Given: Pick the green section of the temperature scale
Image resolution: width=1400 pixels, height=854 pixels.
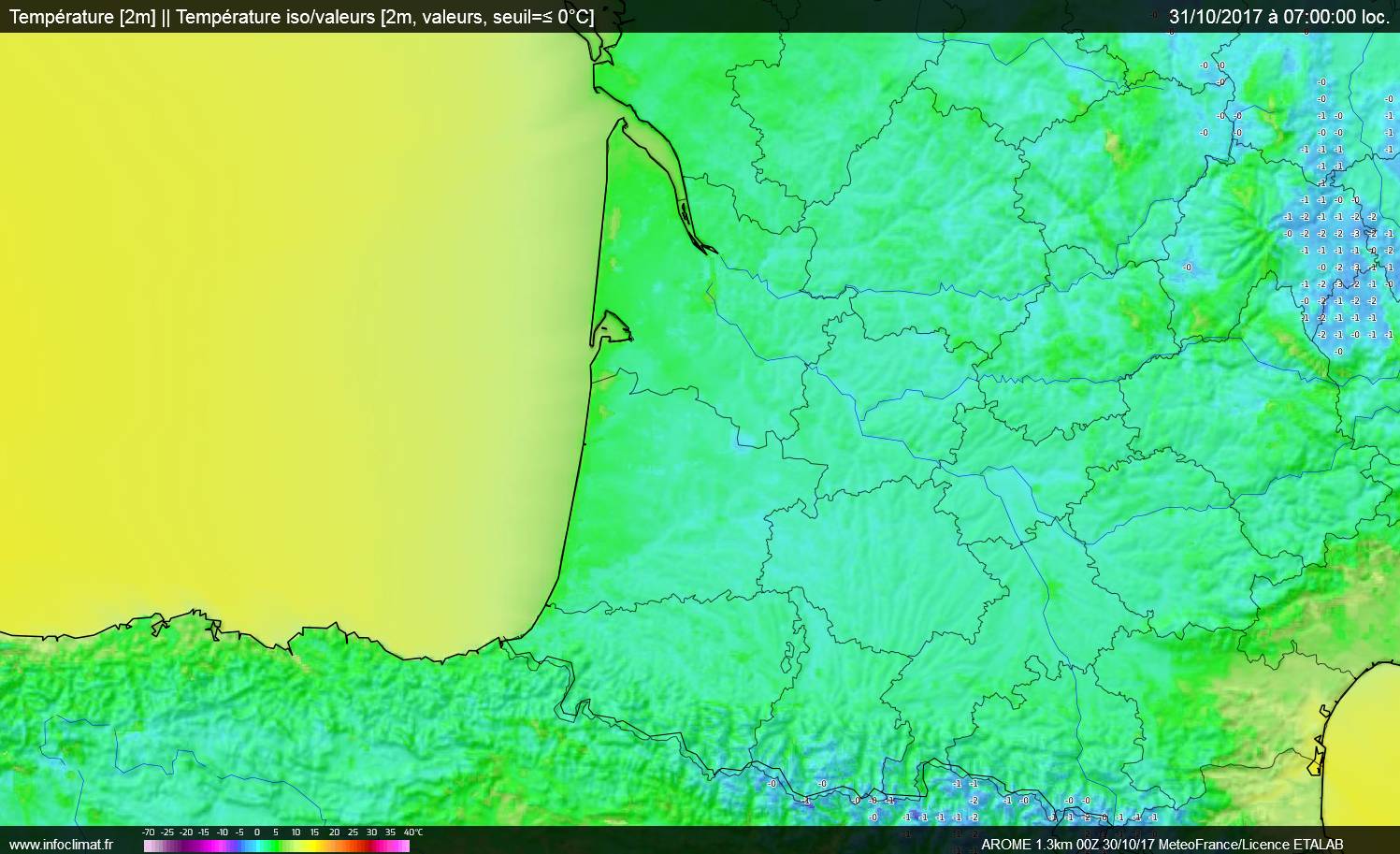Looking at the screenshot, I should (277, 846).
